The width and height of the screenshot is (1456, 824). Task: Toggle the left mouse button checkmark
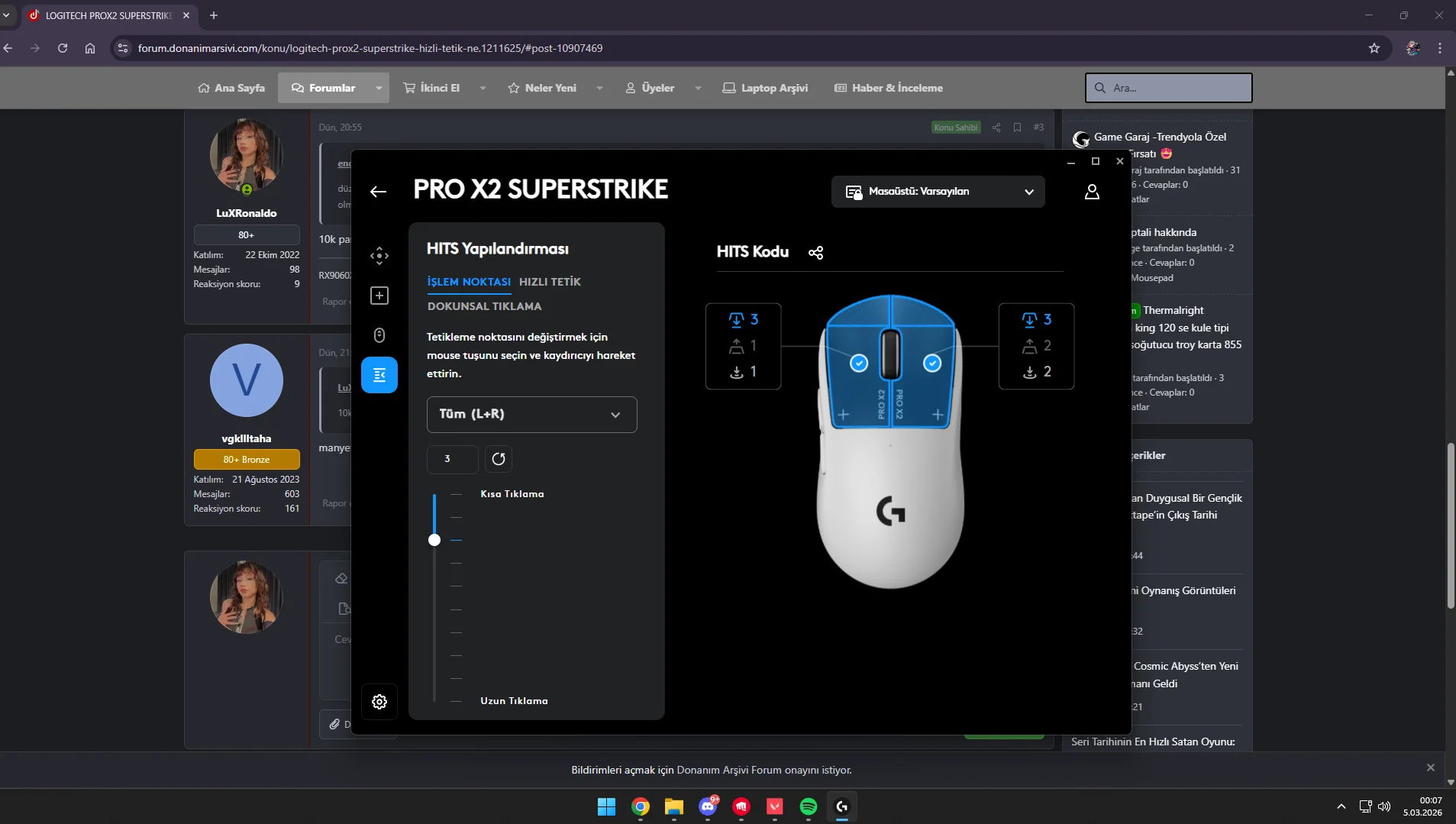[x=859, y=364]
